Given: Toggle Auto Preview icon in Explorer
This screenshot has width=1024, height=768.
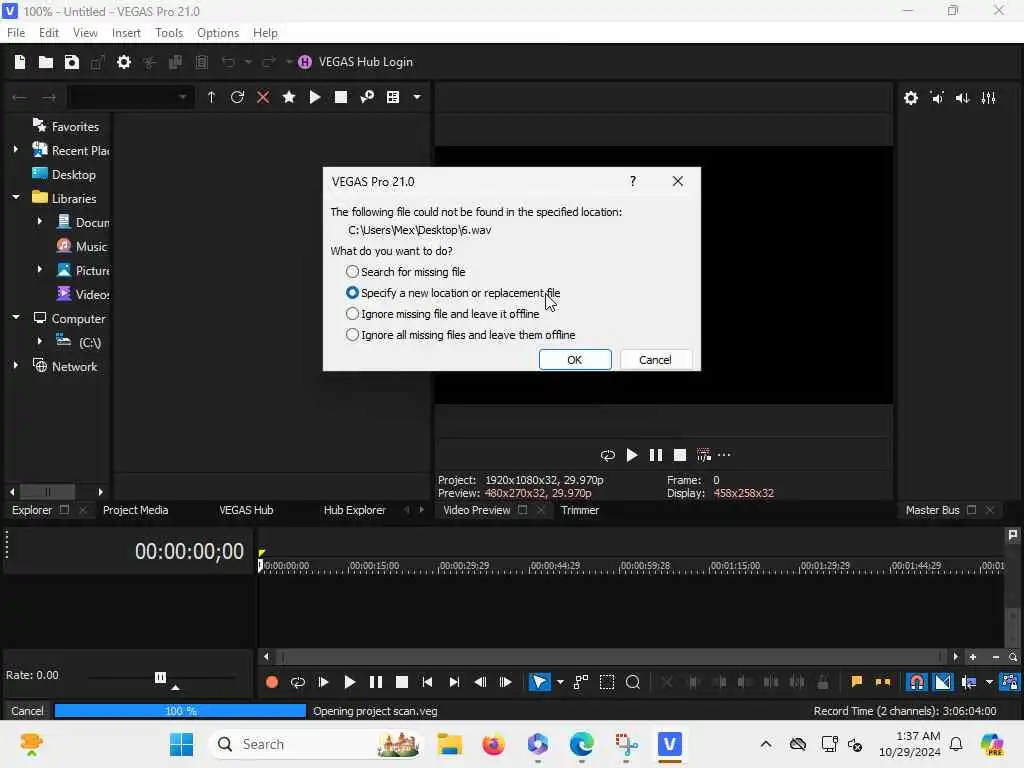Looking at the screenshot, I should [x=367, y=97].
